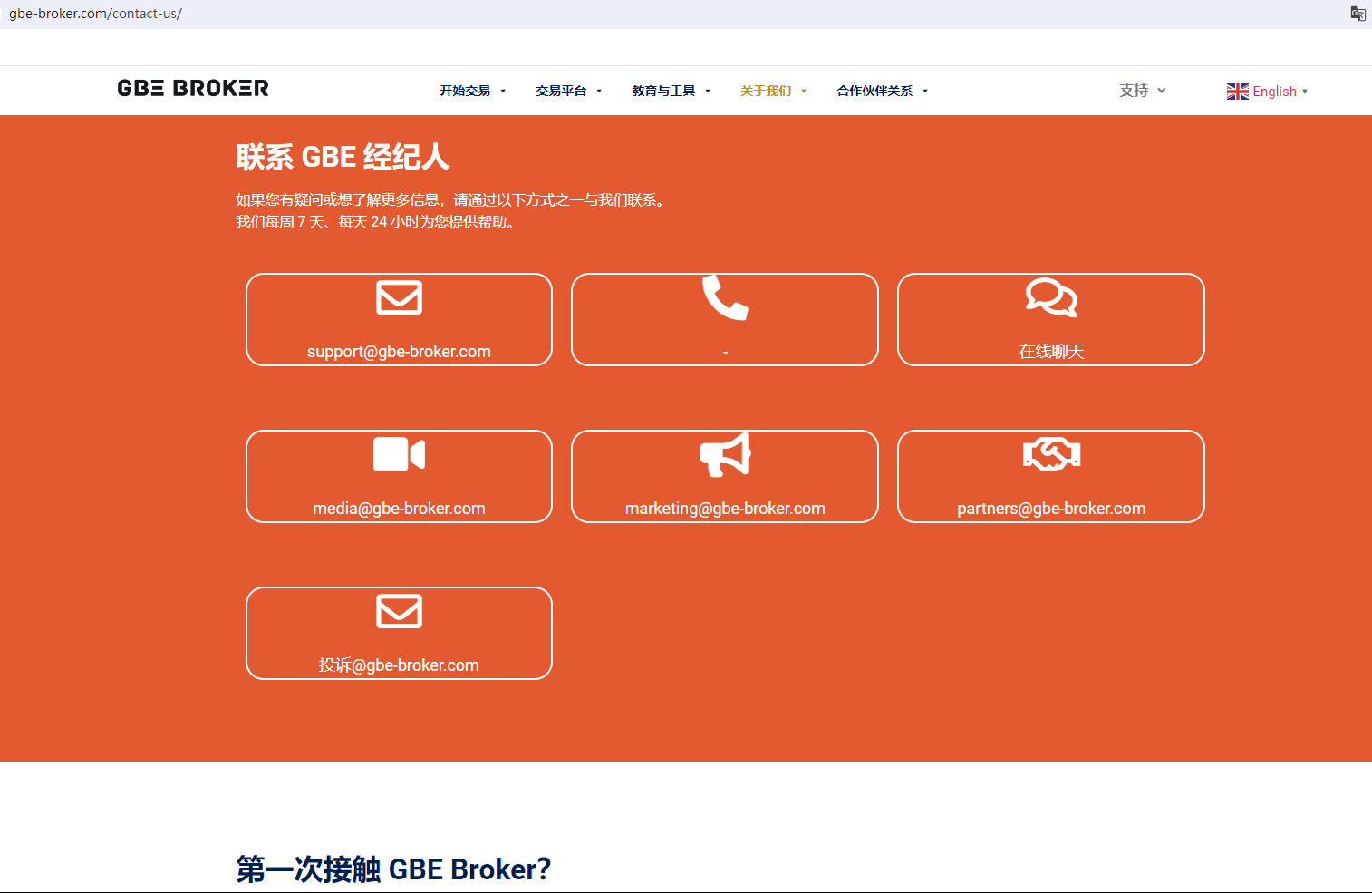Click the browser address bar URL
Image resolution: width=1372 pixels, height=893 pixels.
[x=95, y=14]
